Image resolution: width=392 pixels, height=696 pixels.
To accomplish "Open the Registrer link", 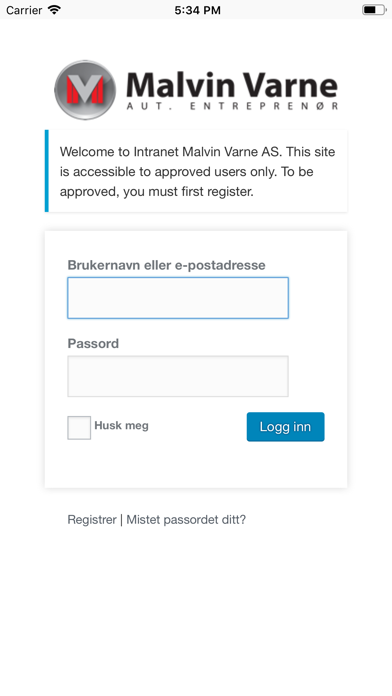I will [x=92, y=519].
